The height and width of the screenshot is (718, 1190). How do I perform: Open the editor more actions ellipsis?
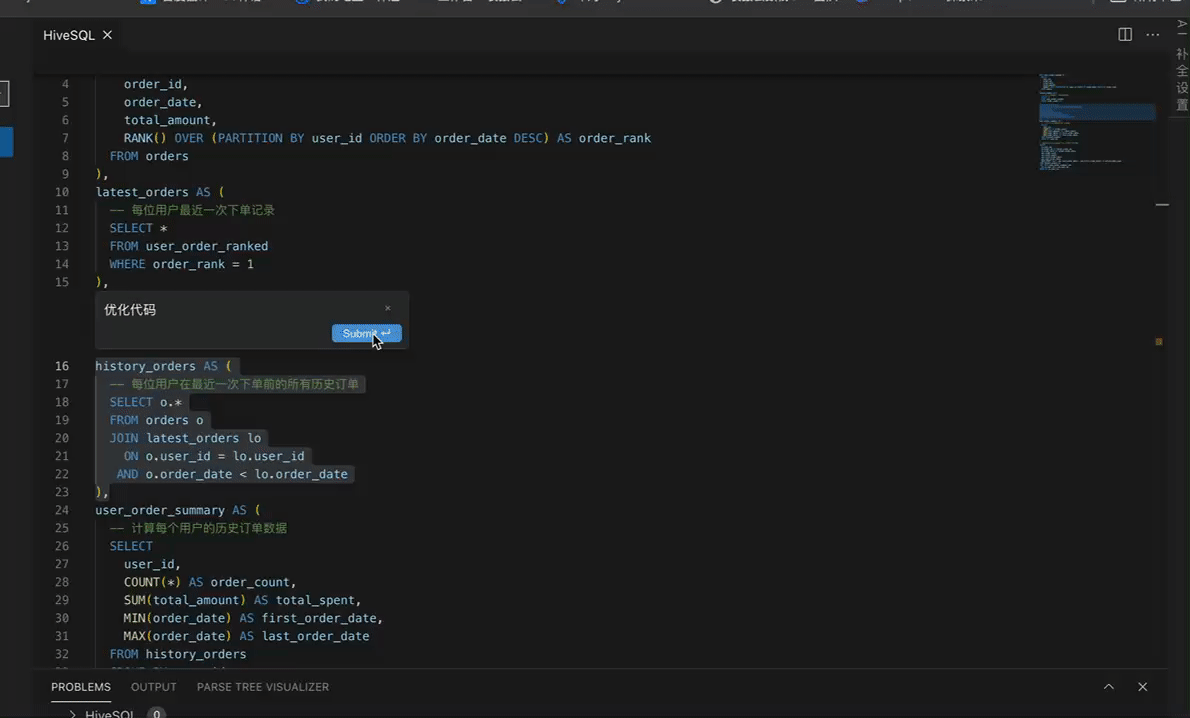pyautogui.click(x=1153, y=35)
